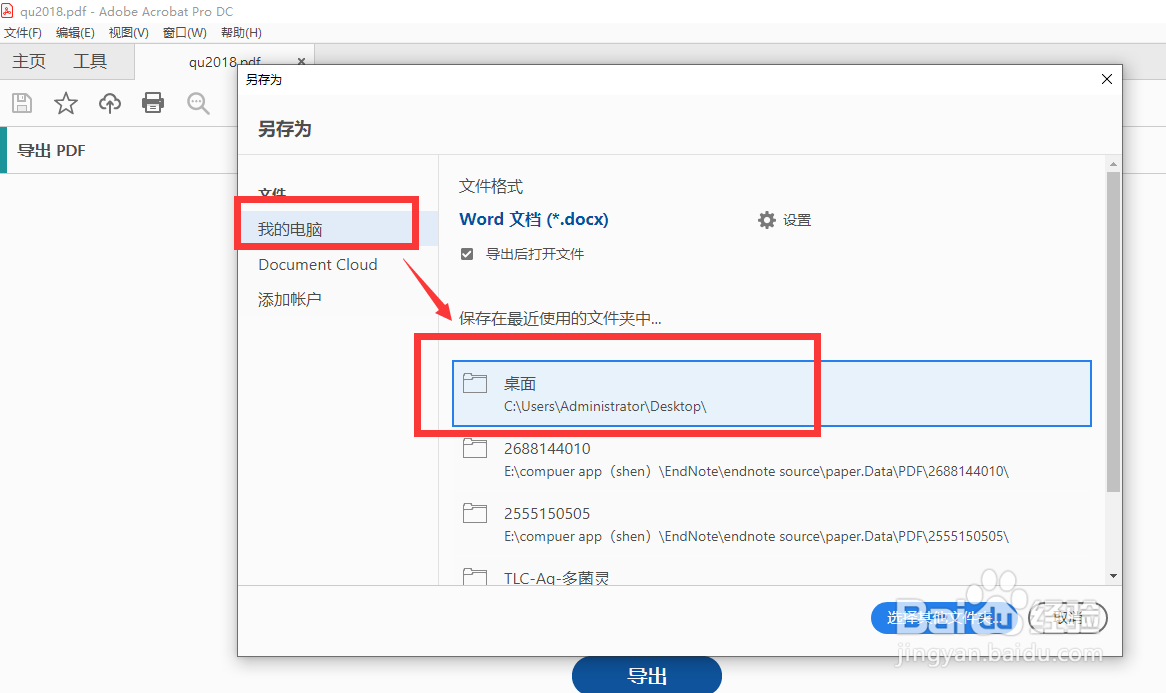
Task: Open the 帮助(H) menu
Action: 241,33
